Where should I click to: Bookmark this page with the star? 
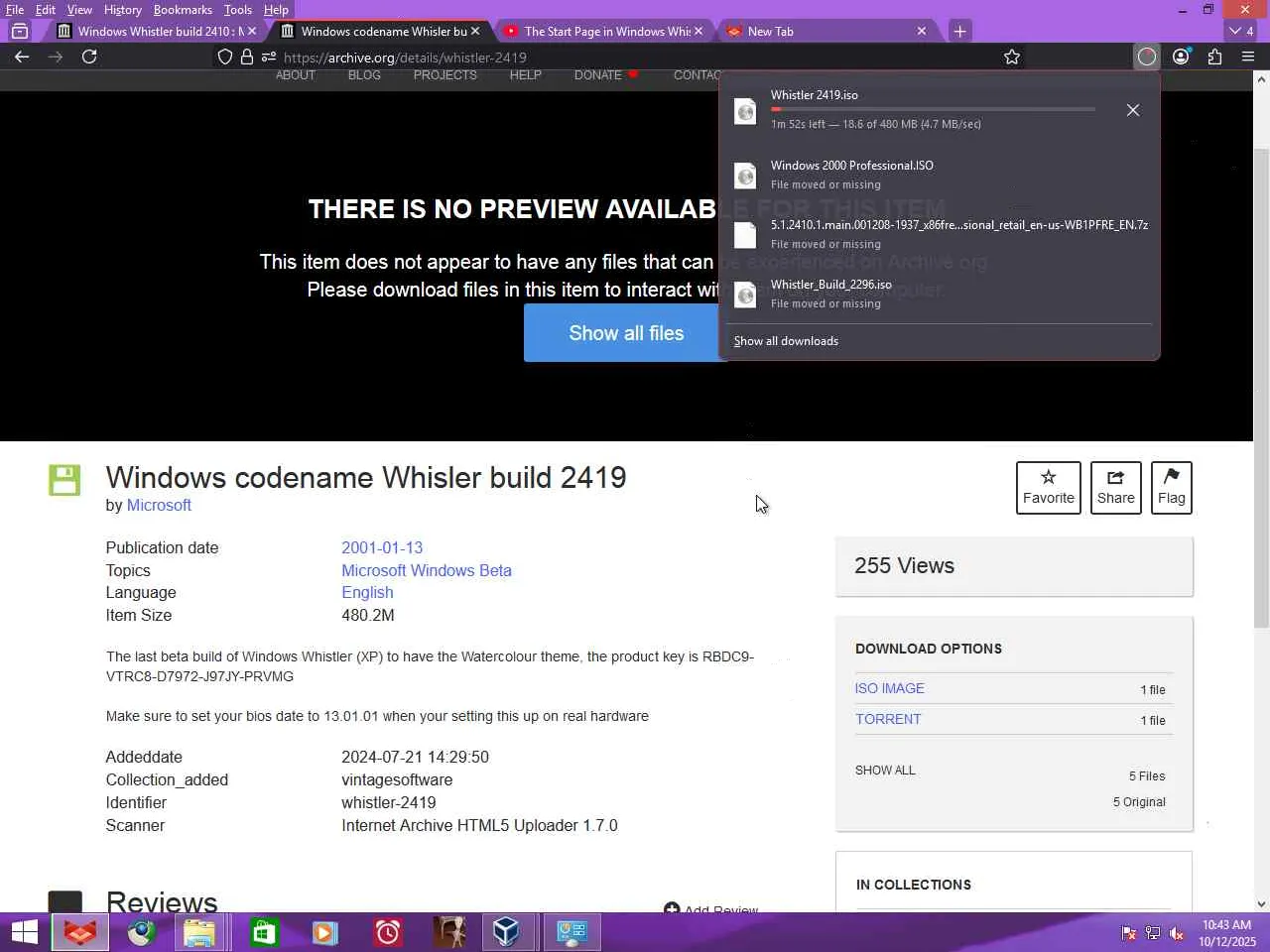[1012, 57]
